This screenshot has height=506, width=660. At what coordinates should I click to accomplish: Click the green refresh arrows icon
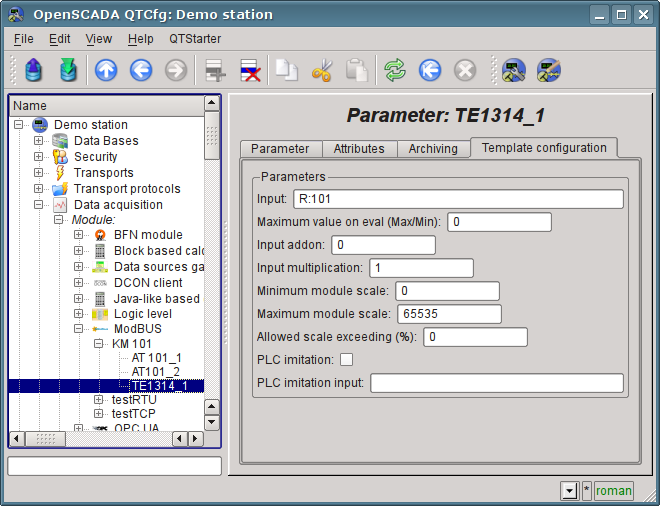(x=395, y=70)
